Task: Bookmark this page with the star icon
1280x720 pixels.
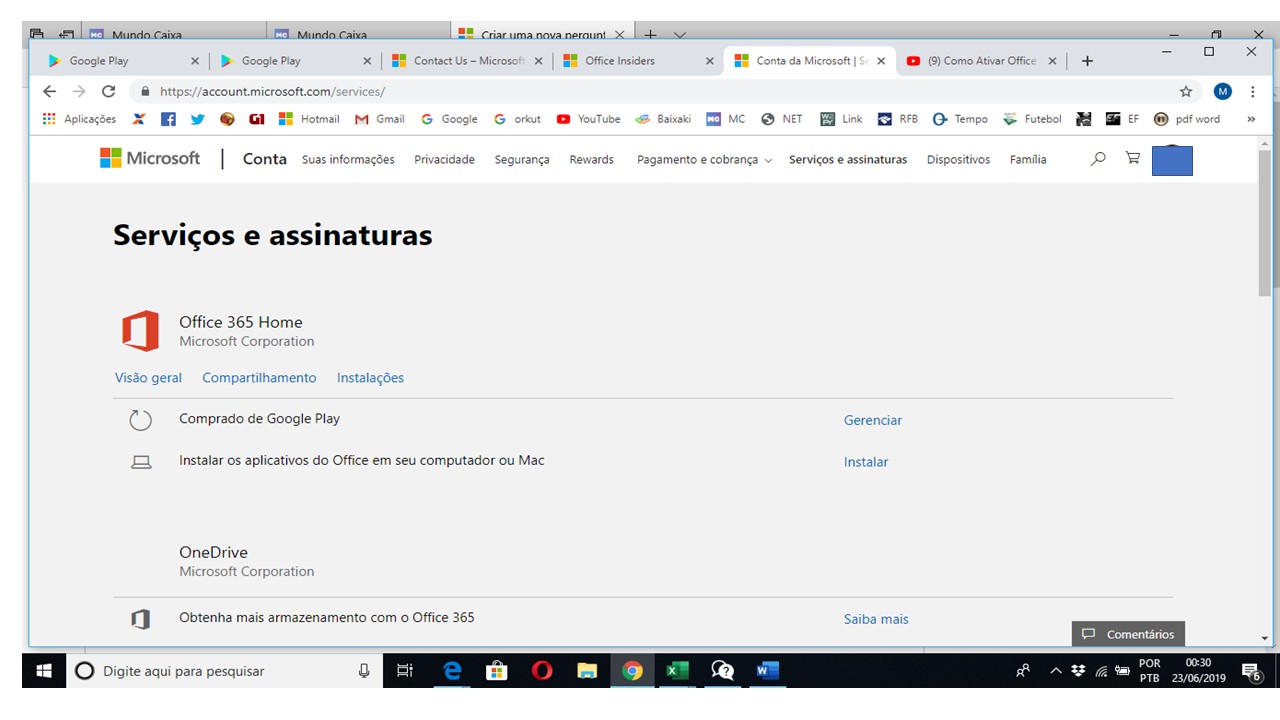Action: [x=1186, y=91]
